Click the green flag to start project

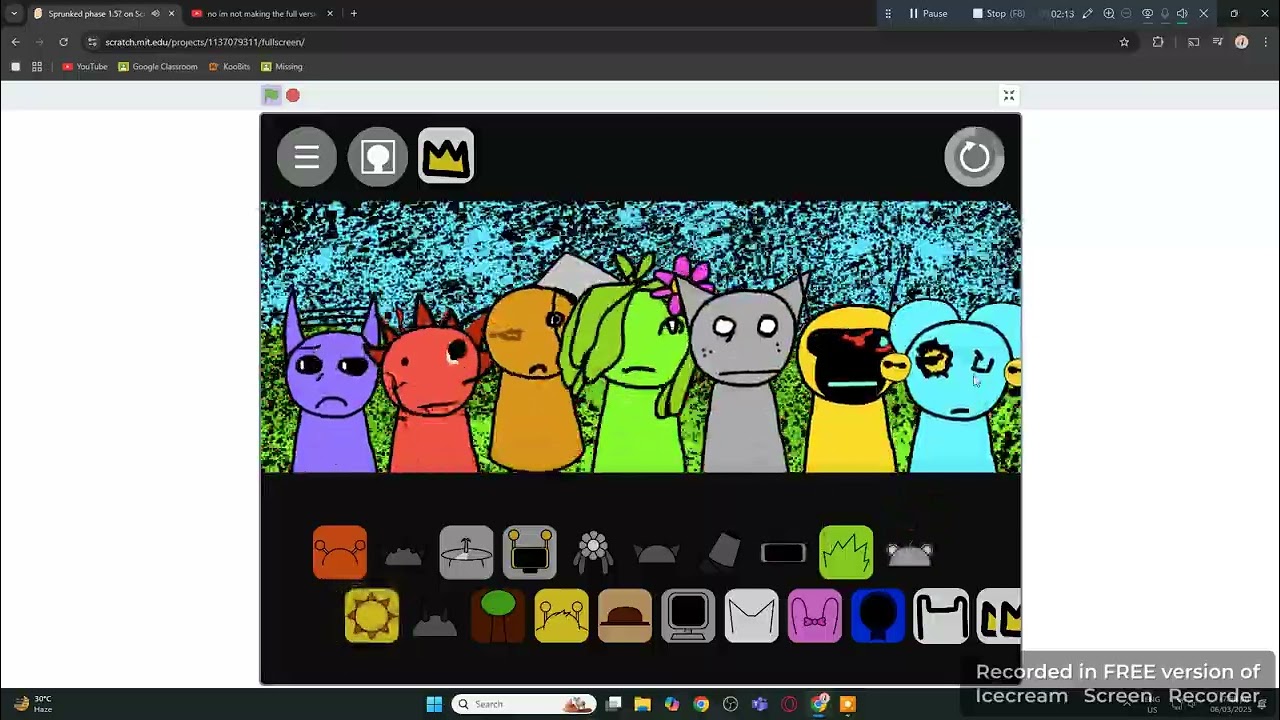(271, 95)
